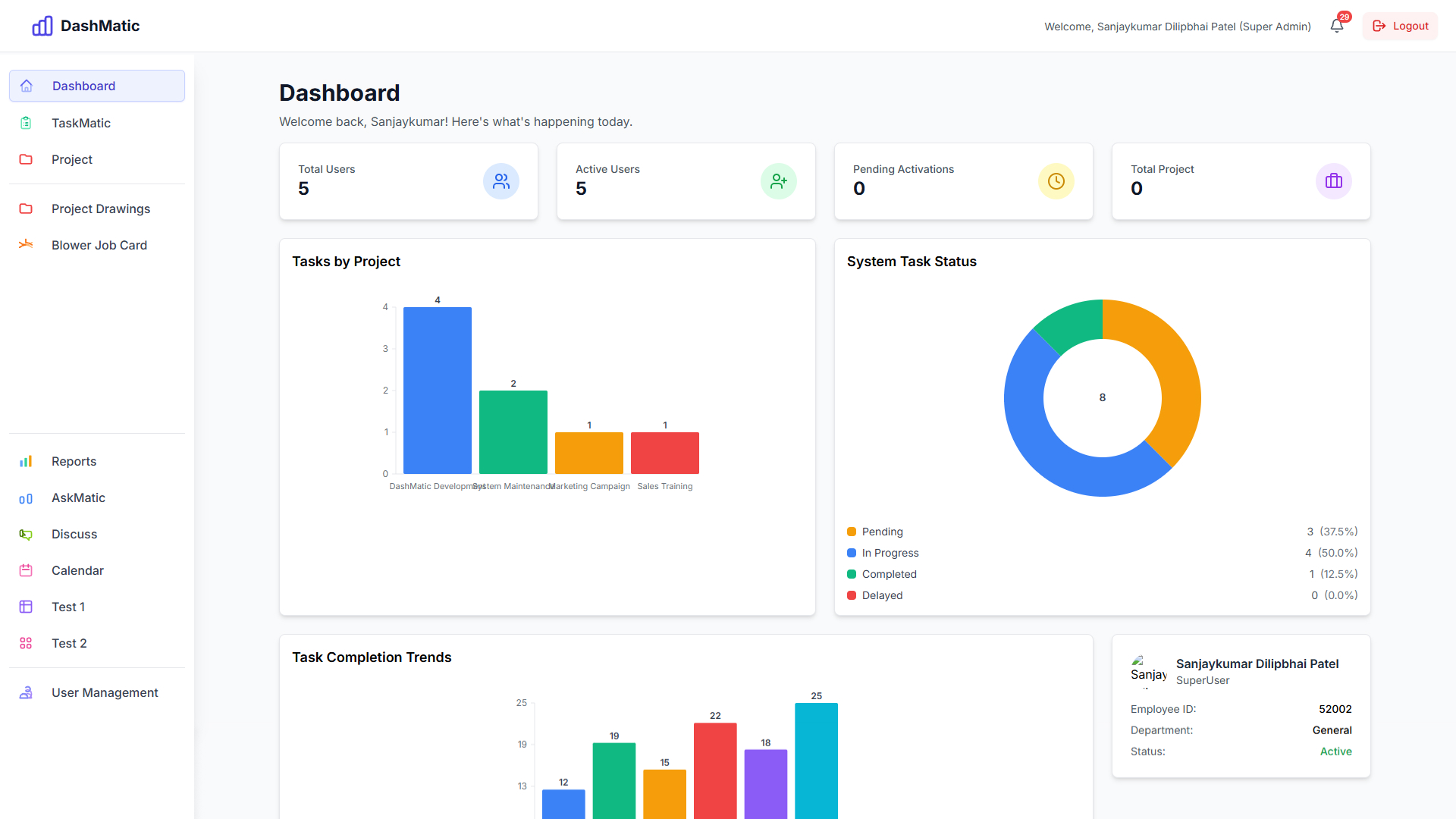Click the Project folder icon
The height and width of the screenshot is (819, 1456).
(27, 159)
